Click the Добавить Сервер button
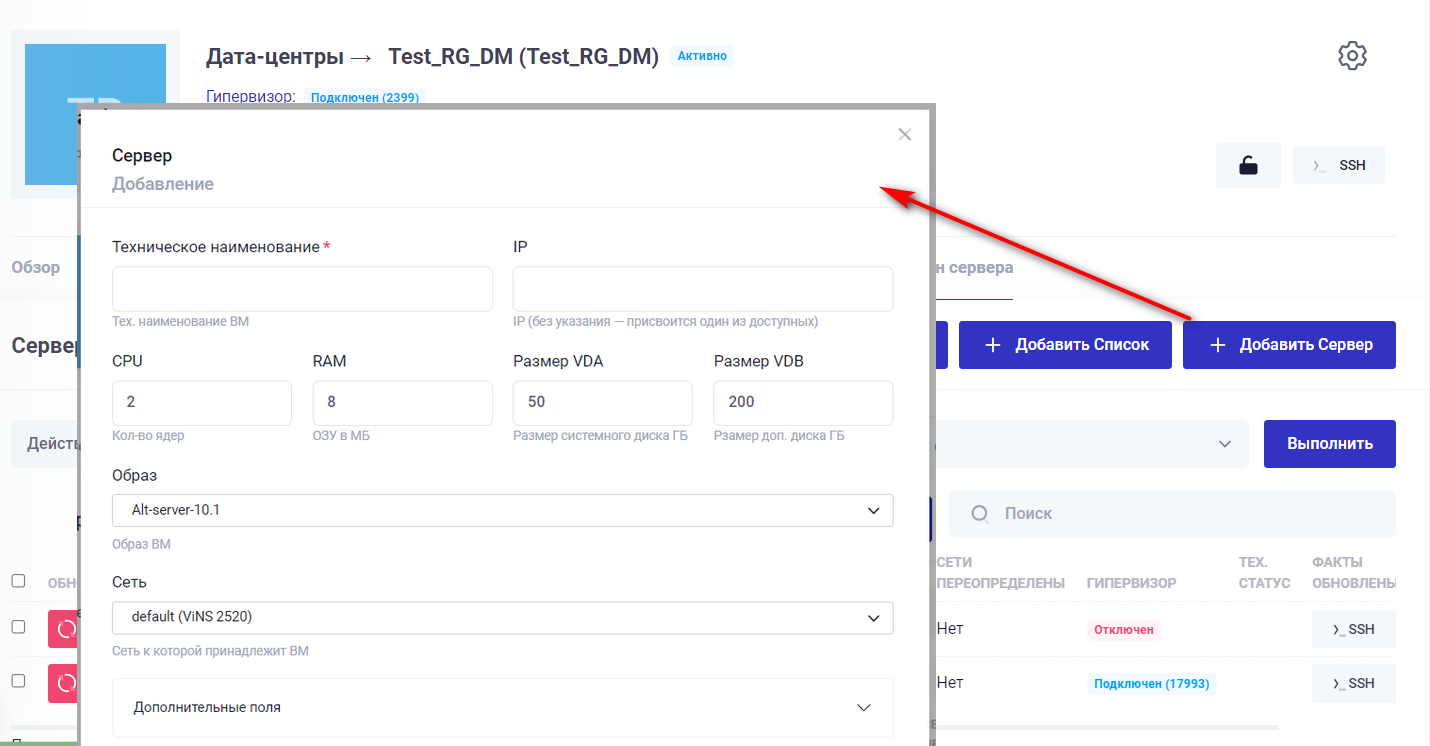Viewport: 1430px width, 746px height. 1289,345
